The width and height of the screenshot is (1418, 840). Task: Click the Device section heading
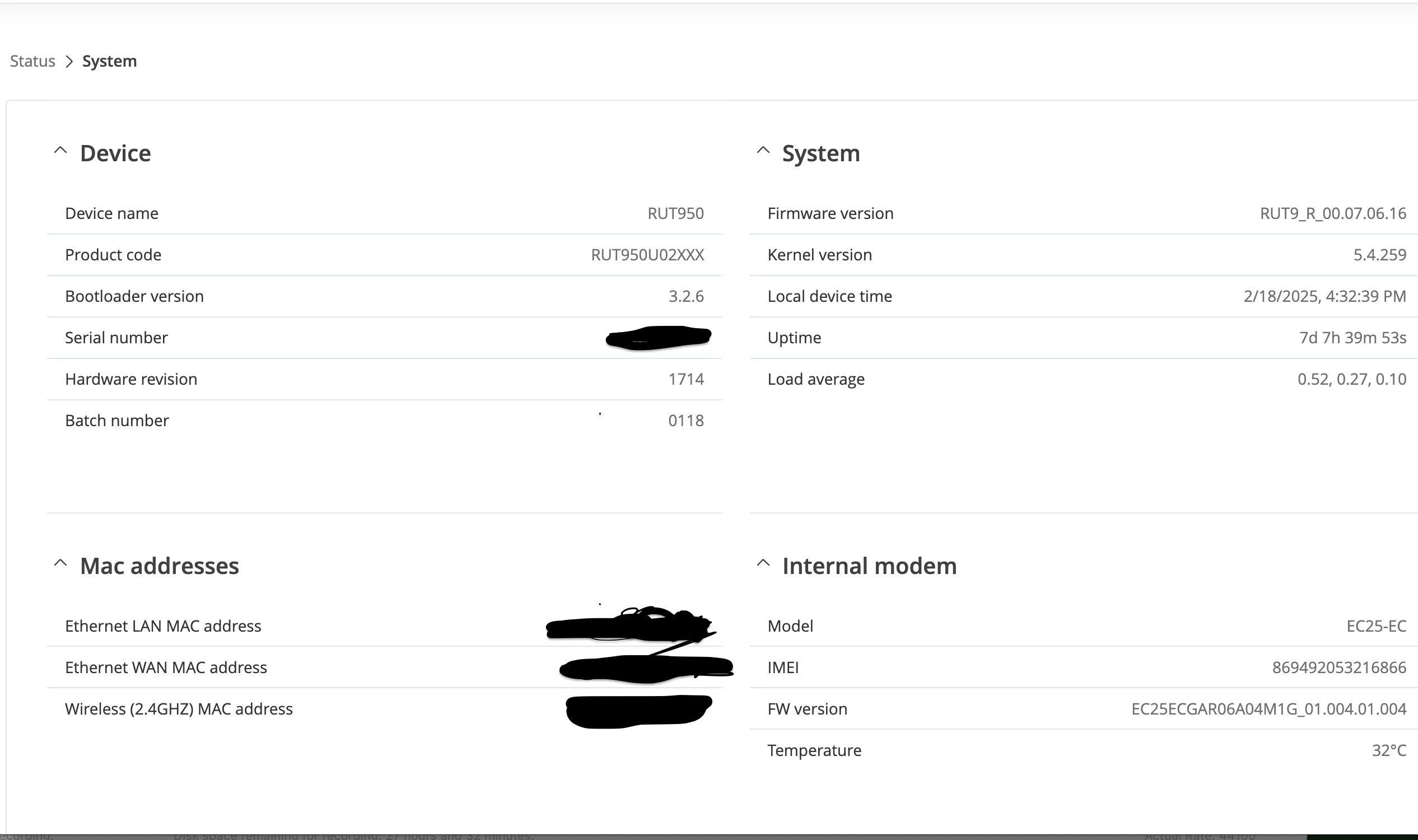coord(115,153)
